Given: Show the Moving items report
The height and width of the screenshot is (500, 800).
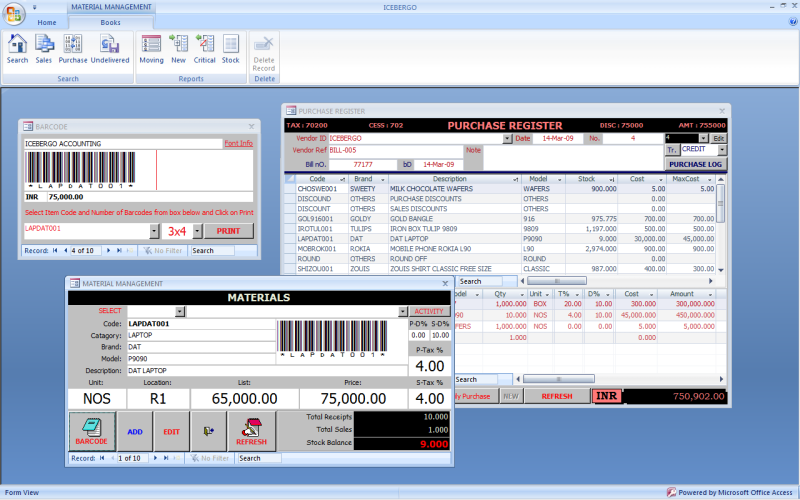Looking at the screenshot, I should 152,49.
